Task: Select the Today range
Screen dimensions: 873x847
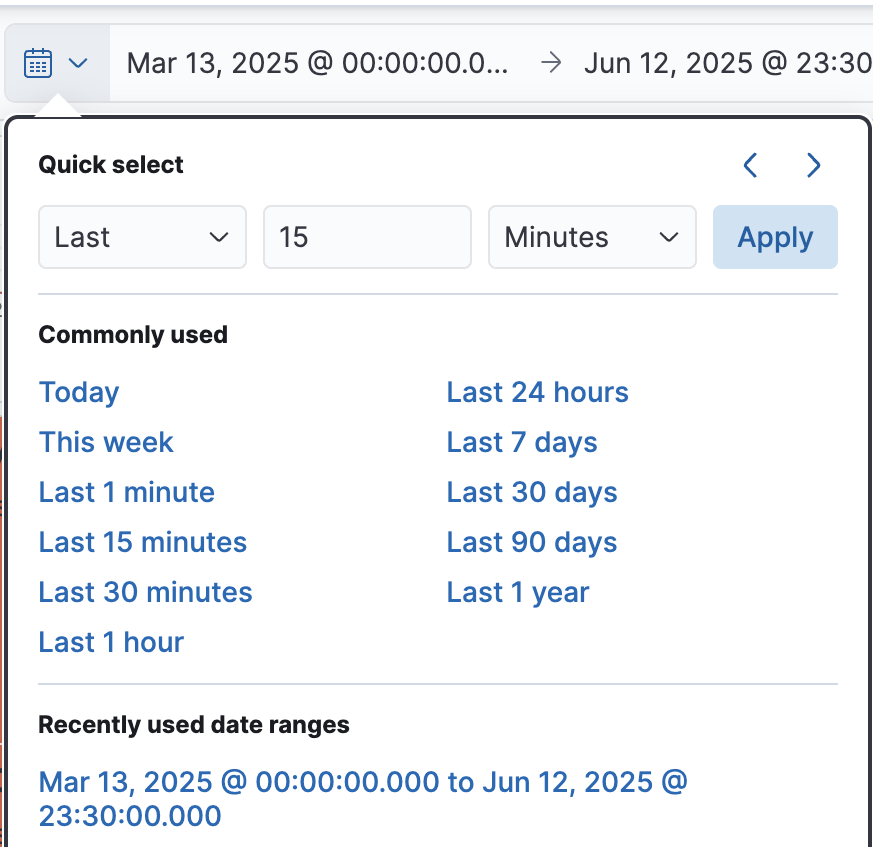Action: click(x=79, y=393)
